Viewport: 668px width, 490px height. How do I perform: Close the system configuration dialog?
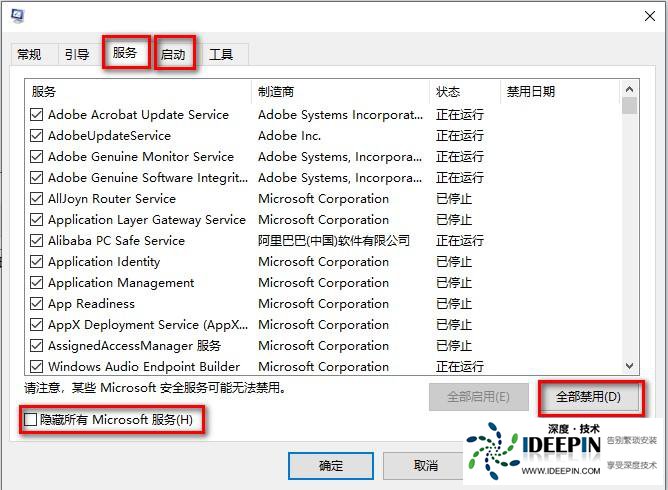point(650,16)
